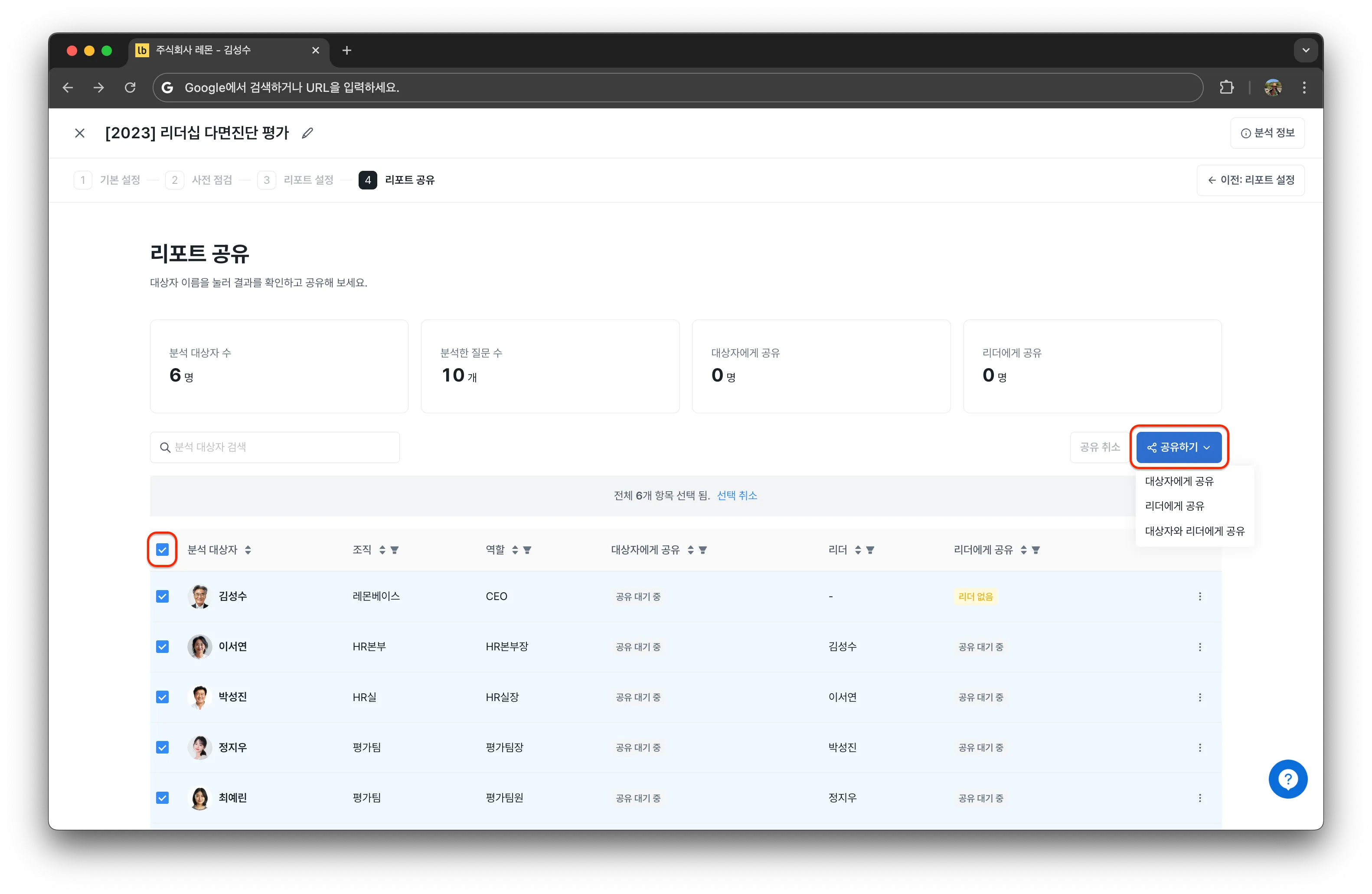This screenshot has height=894, width=1372.
Task: Edit the evaluation title with pencil icon
Action: pyautogui.click(x=307, y=133)
